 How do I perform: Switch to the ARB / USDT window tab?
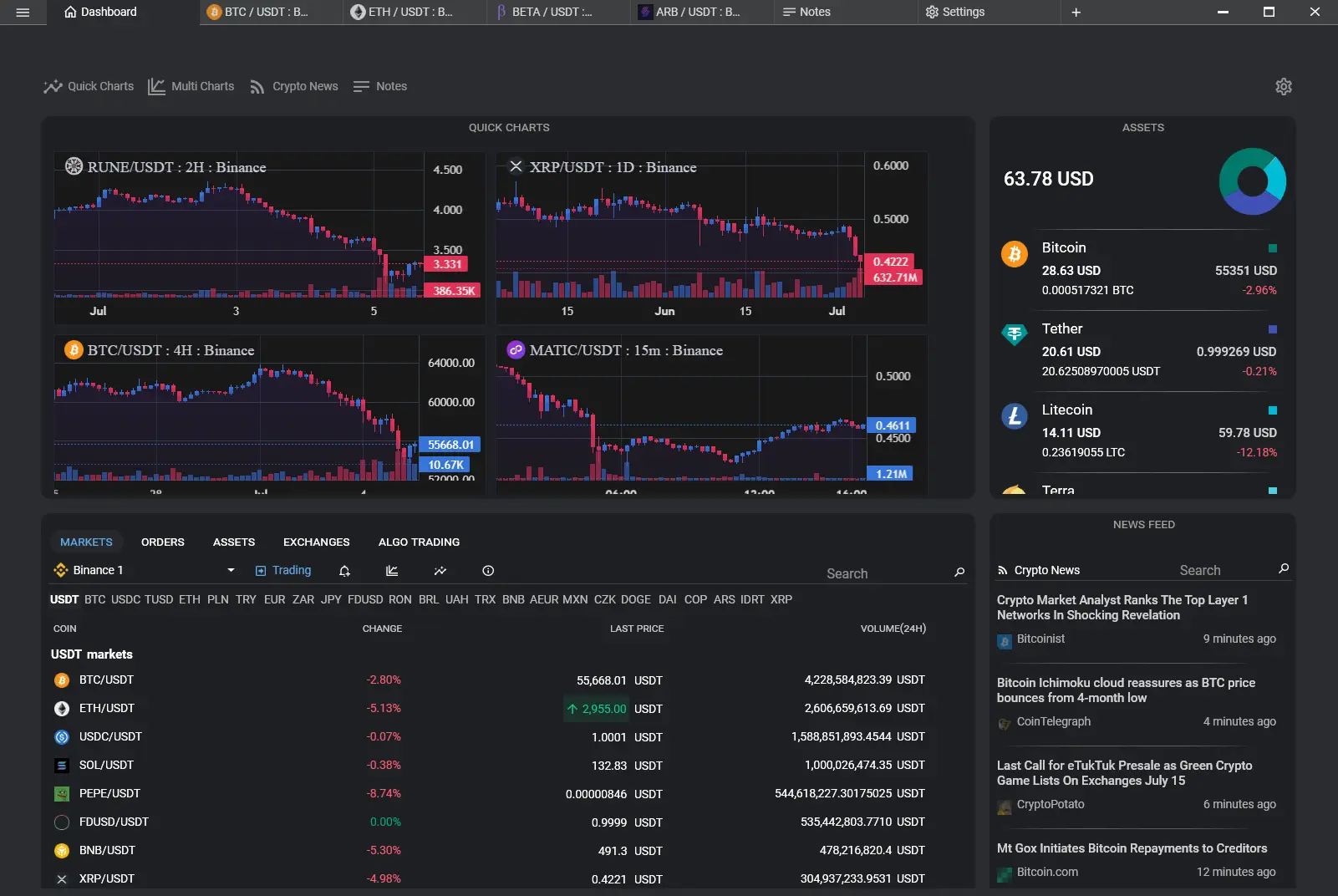click(703, 13)
